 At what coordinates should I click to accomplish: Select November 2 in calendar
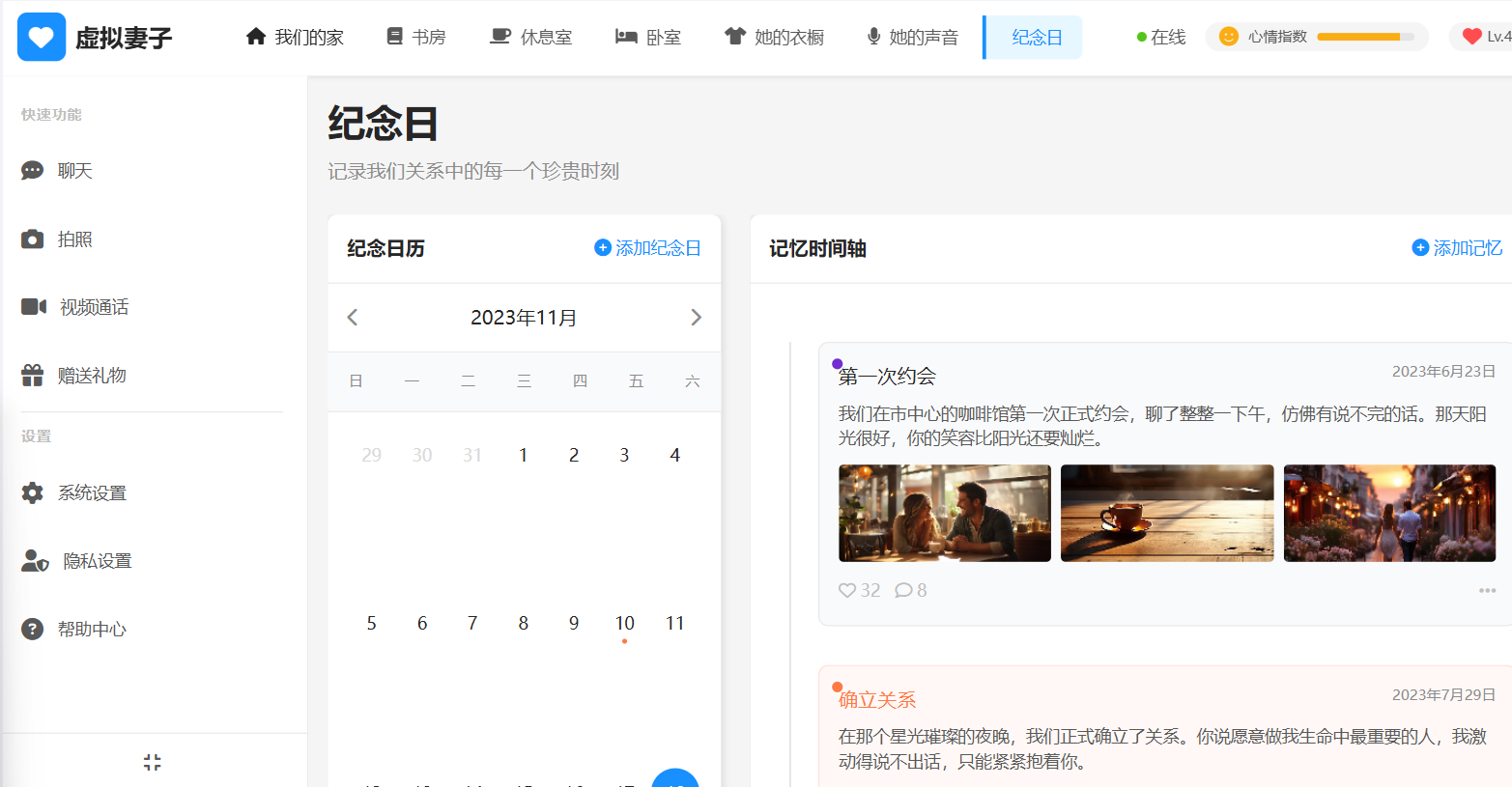pyautogui.click(x=574, y=455)
